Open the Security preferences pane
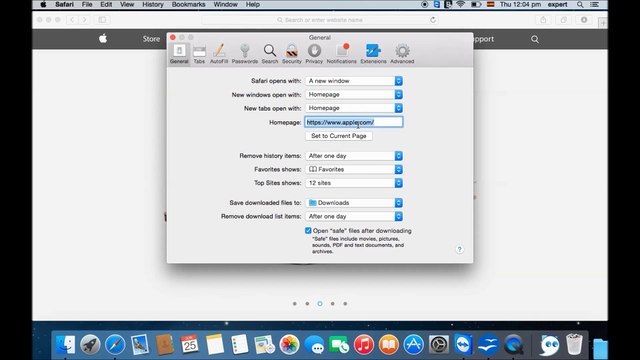 coord(292,54)
